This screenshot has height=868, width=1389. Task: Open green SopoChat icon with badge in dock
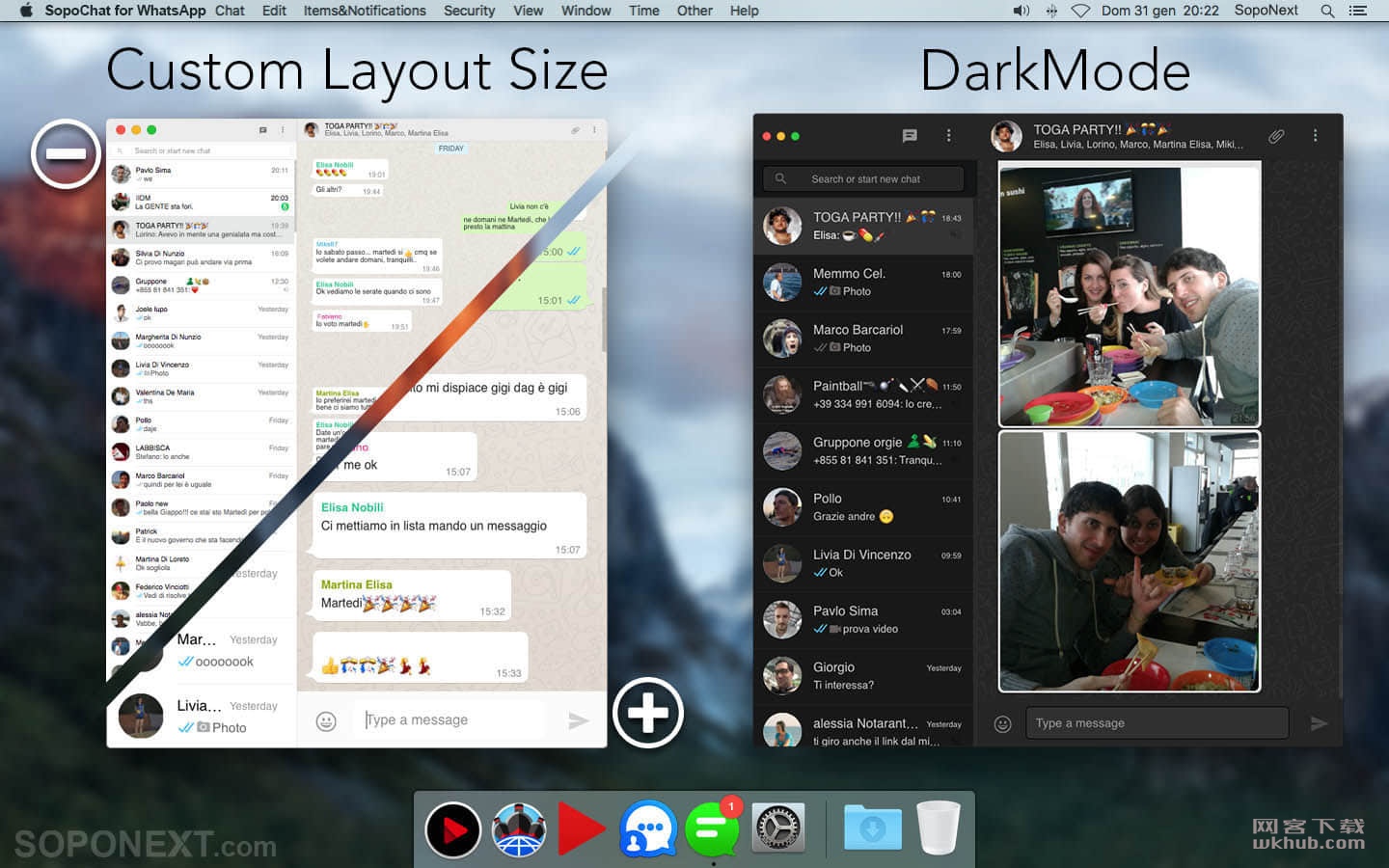click(713, 828)
